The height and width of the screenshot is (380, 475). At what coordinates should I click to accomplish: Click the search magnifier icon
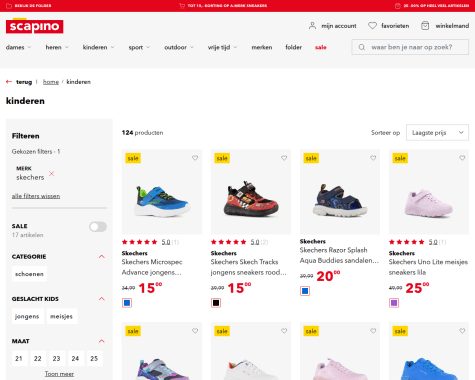(x=362, y=47)
